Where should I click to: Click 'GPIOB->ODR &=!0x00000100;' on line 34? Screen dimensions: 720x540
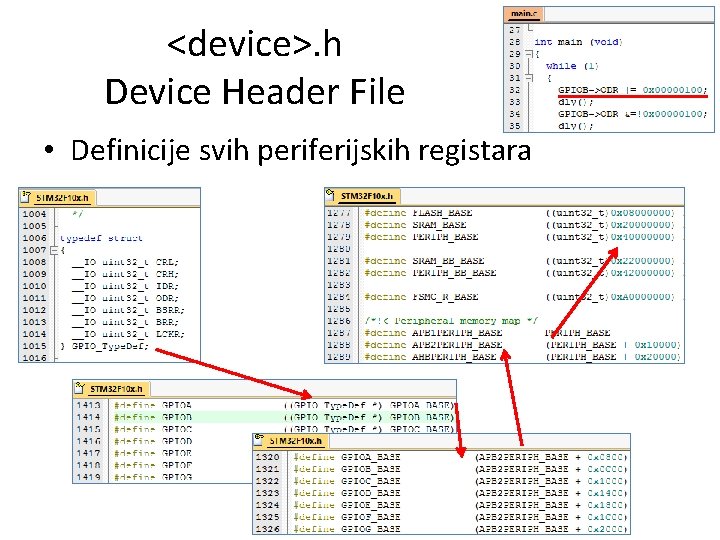coord(633,114)
